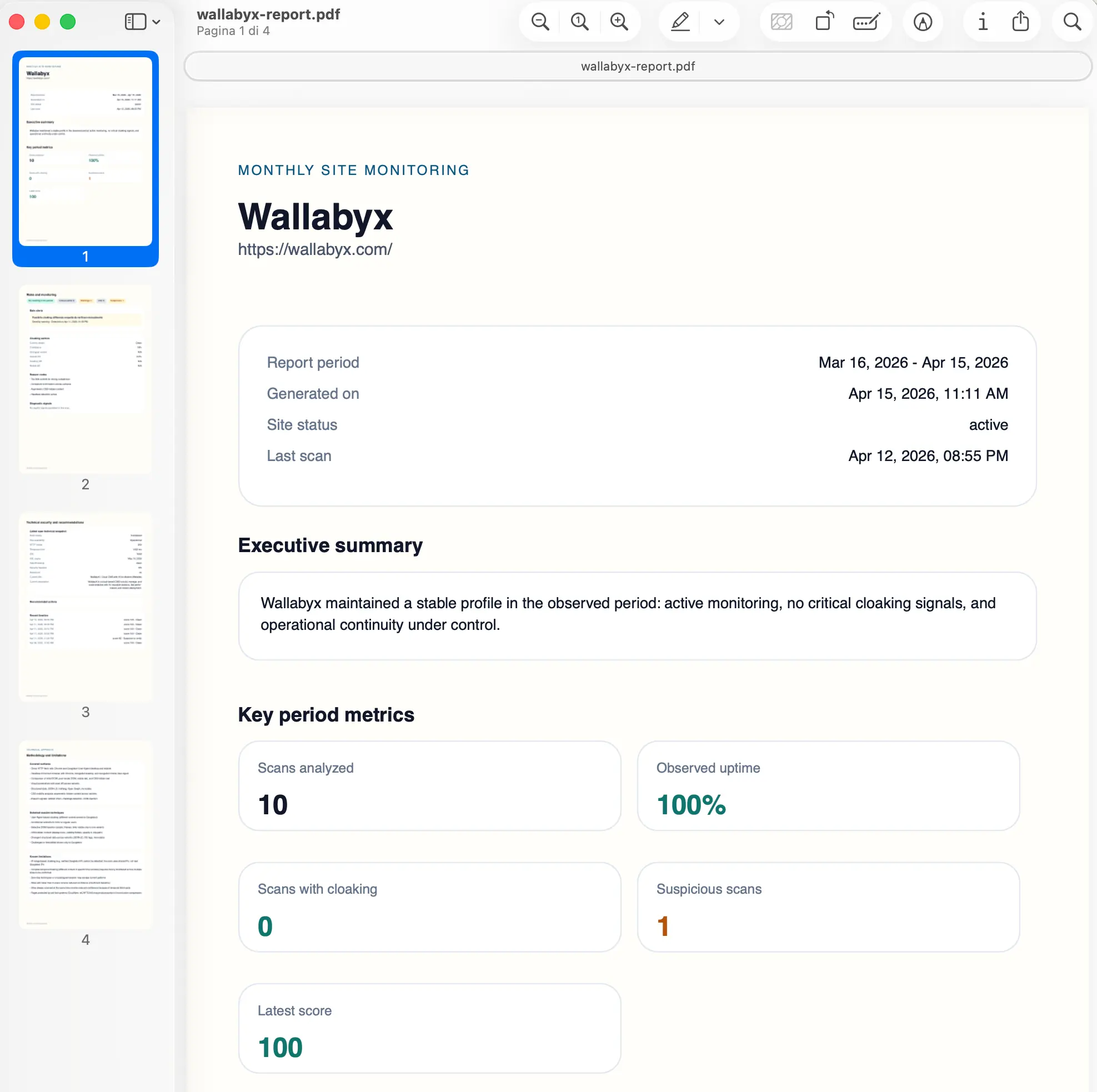This screenshot has width=1097, height=1092.
Task: Open the sidebar view options chevron
Action: coord(157,22)
